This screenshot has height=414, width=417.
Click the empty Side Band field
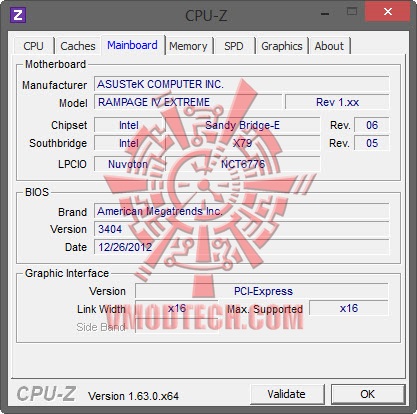pyautogui.click(x=177, y=327)
